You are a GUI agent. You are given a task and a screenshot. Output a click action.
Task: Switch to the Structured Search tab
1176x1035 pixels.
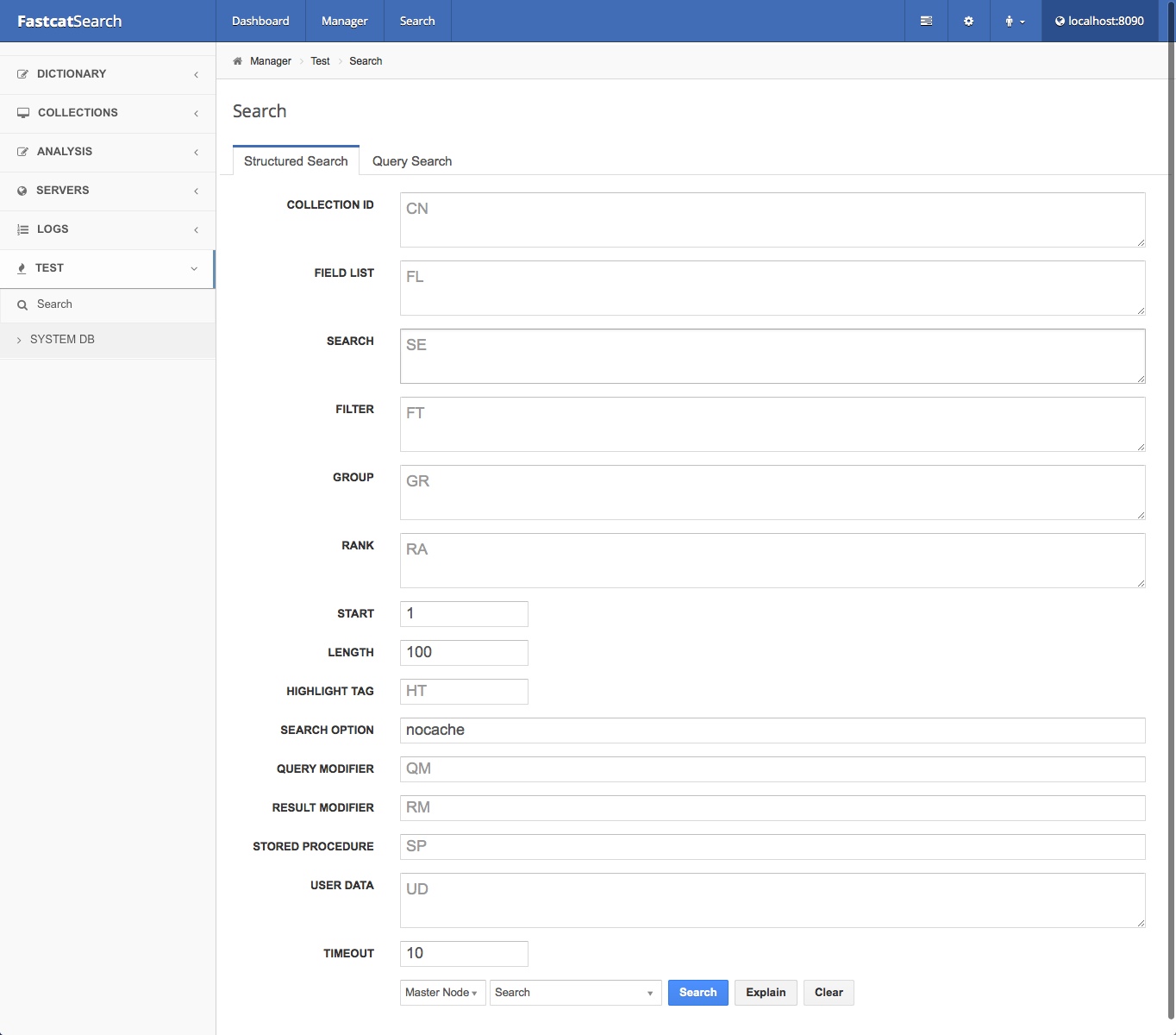296,160
